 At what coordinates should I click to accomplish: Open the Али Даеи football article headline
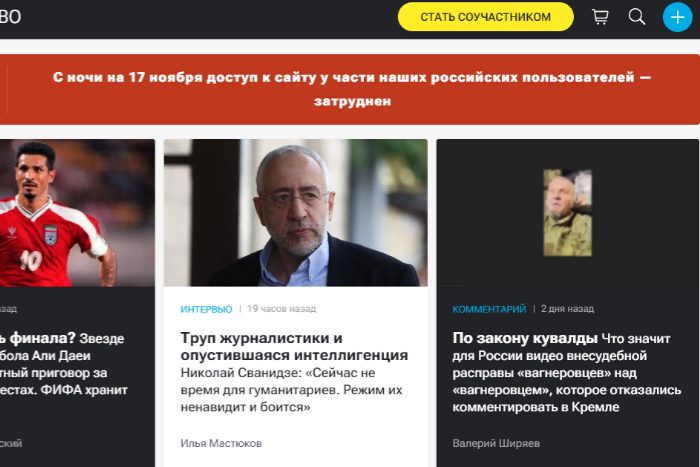(64, 364)
